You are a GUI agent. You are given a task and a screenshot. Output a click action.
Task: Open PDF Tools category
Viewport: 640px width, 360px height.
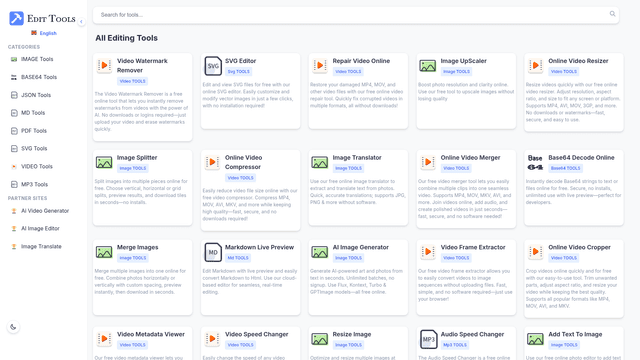pos(34,131)
